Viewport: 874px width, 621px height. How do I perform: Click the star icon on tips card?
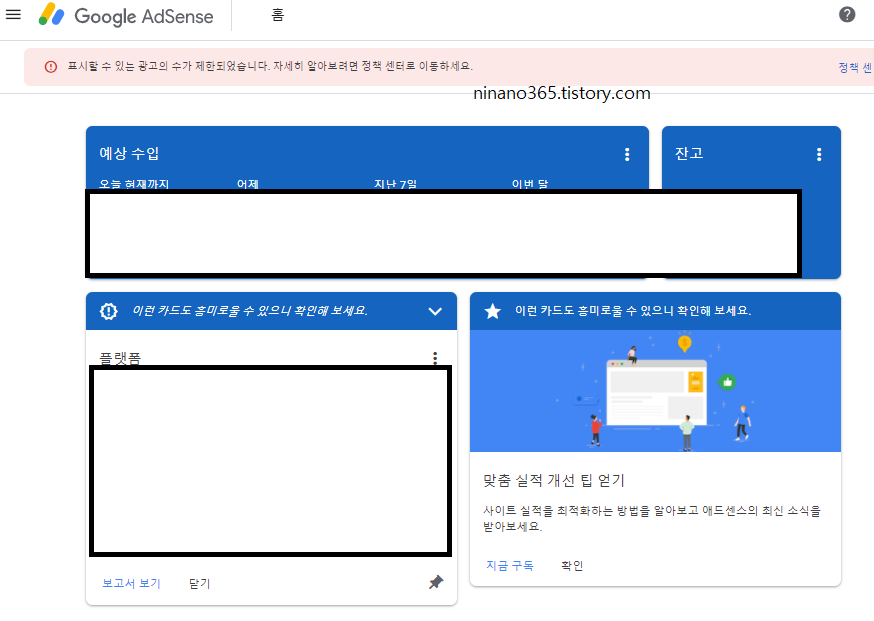click(493, 311)
